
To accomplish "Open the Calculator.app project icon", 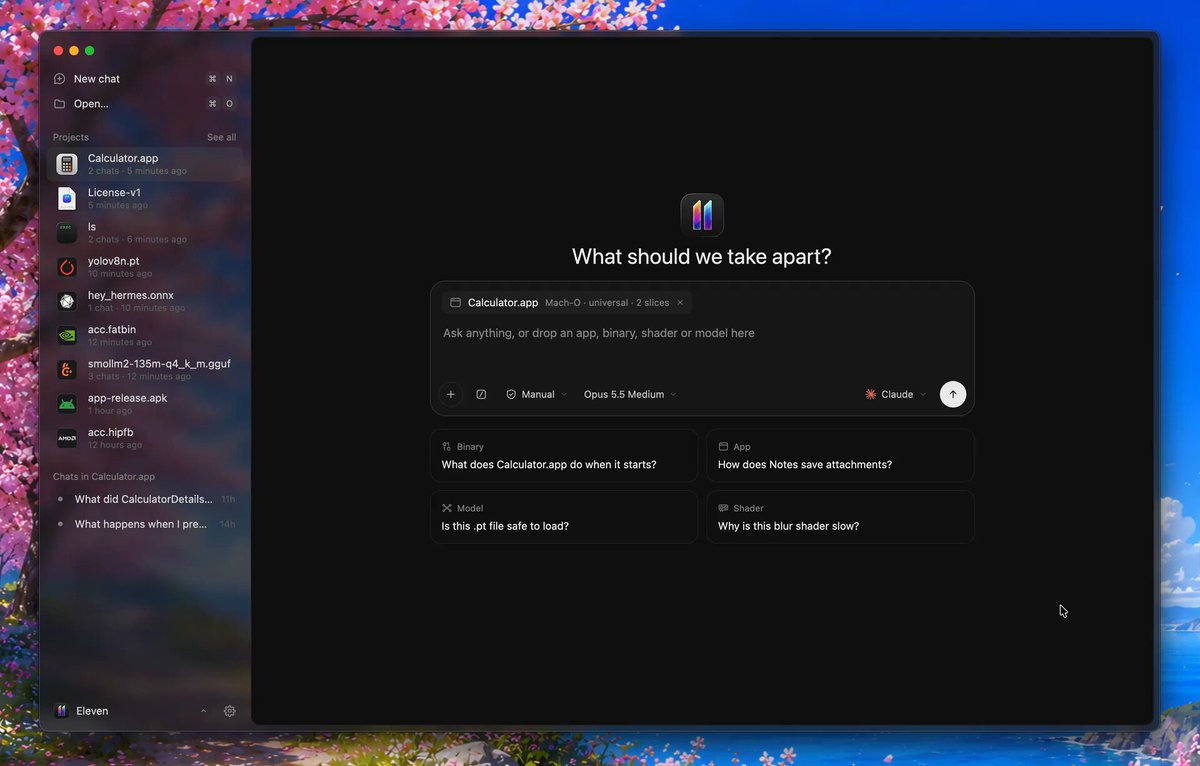I will [x=67, y=164].
